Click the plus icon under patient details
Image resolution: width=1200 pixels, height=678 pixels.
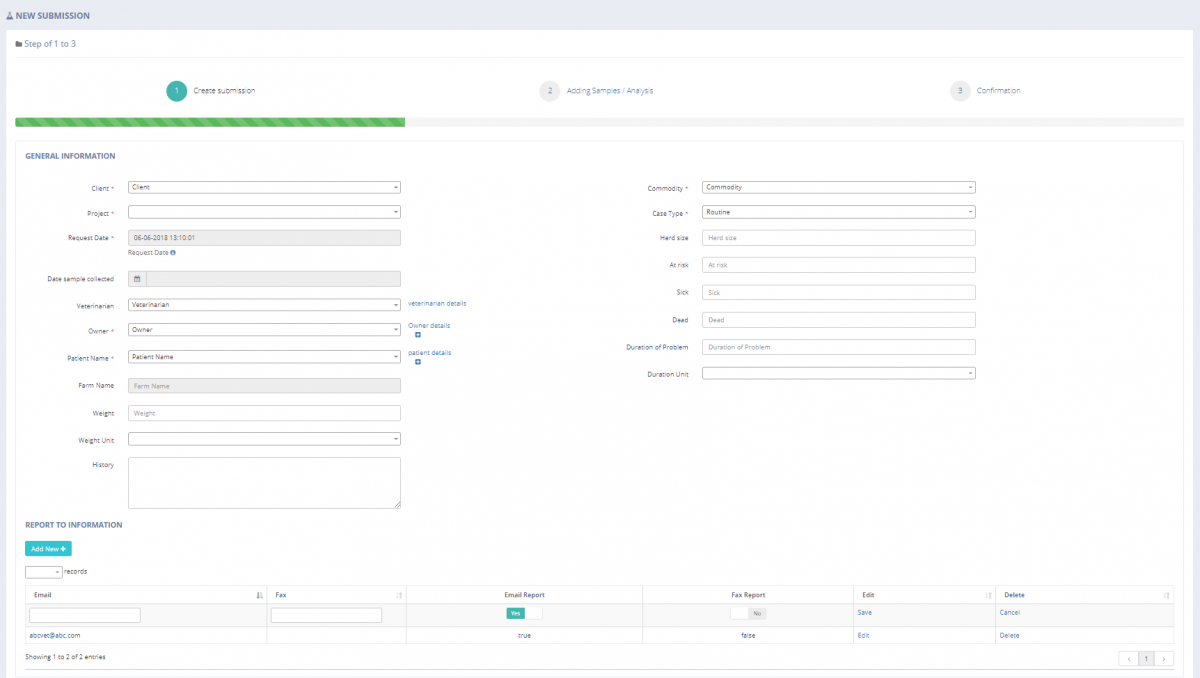coord(418,362)
